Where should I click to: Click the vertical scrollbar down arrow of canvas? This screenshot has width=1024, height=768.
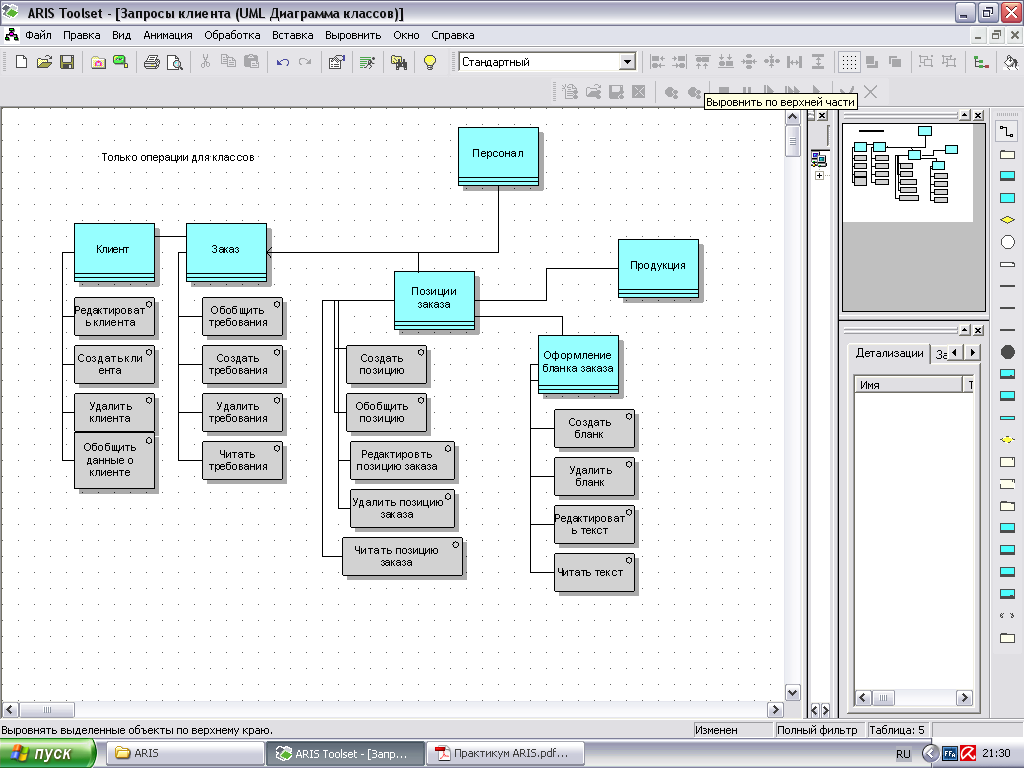click(792, 693)
